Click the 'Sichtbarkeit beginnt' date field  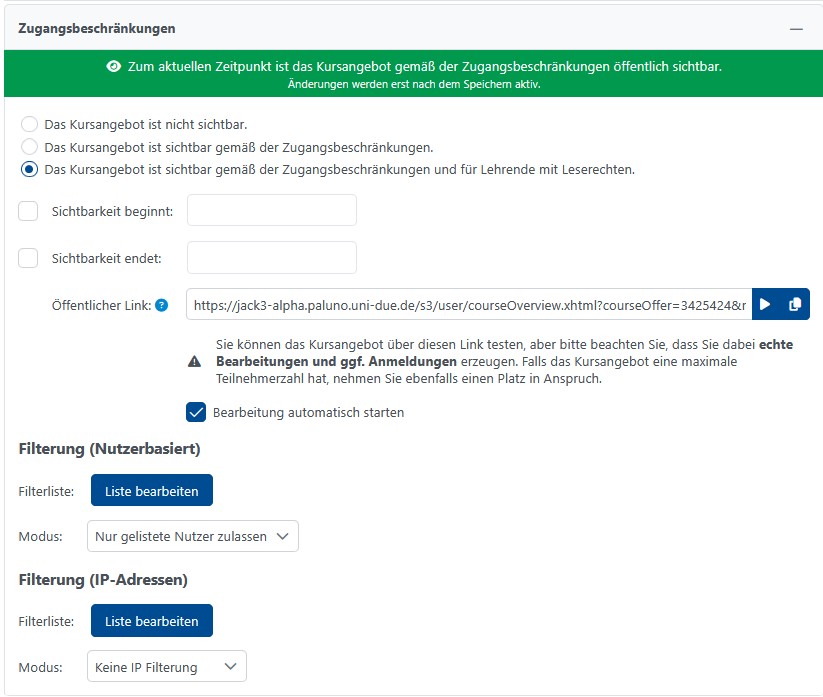(x=272, y=211)
